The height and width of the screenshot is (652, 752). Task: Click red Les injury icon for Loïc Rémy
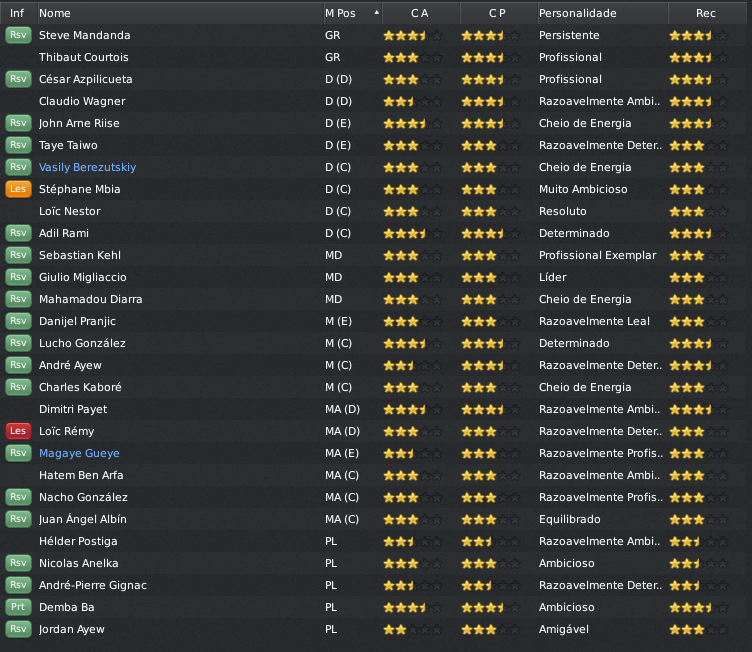[18, 431]
